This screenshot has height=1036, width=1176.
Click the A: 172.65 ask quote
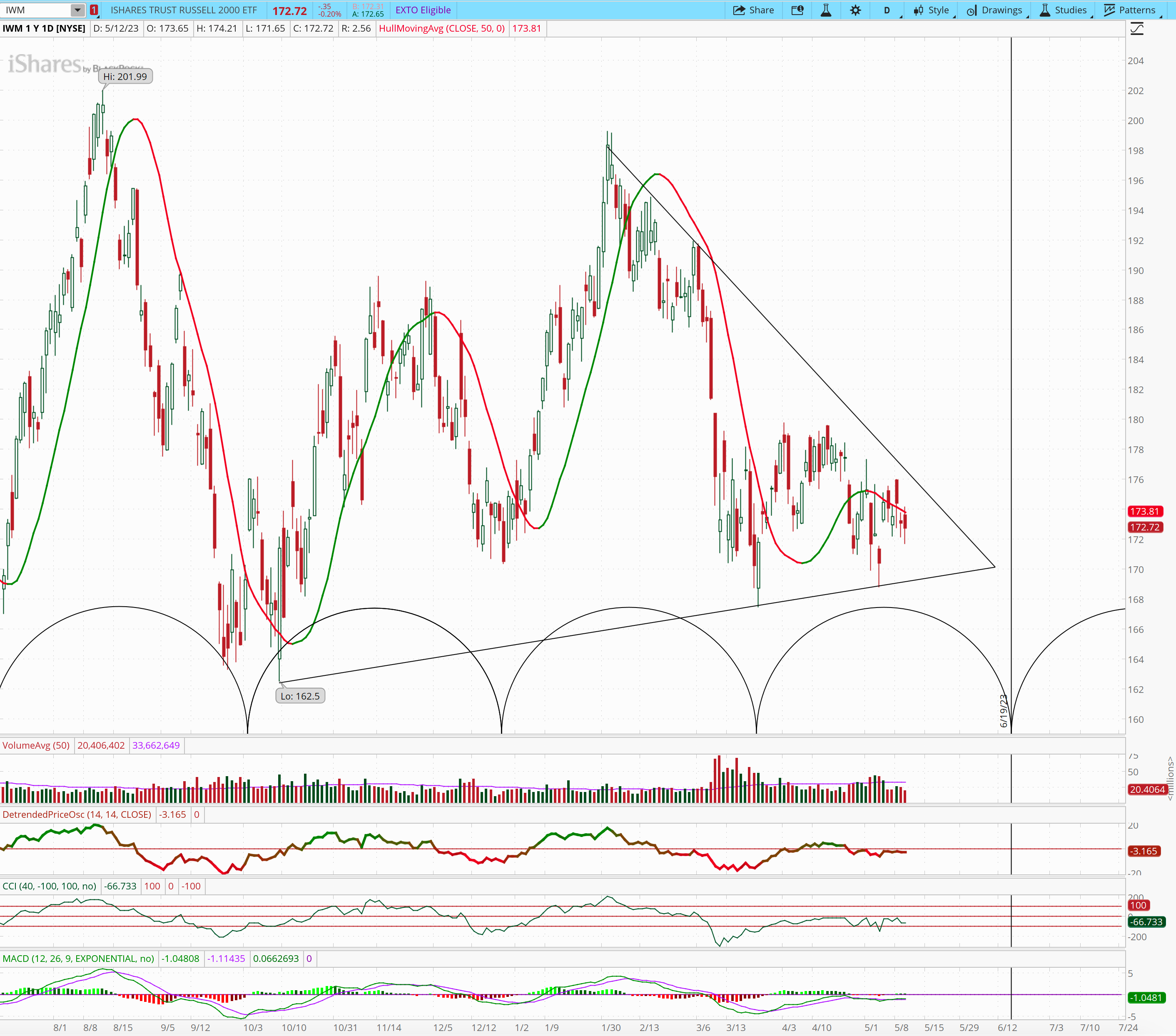pyautogui.click(x=368, y=14)
